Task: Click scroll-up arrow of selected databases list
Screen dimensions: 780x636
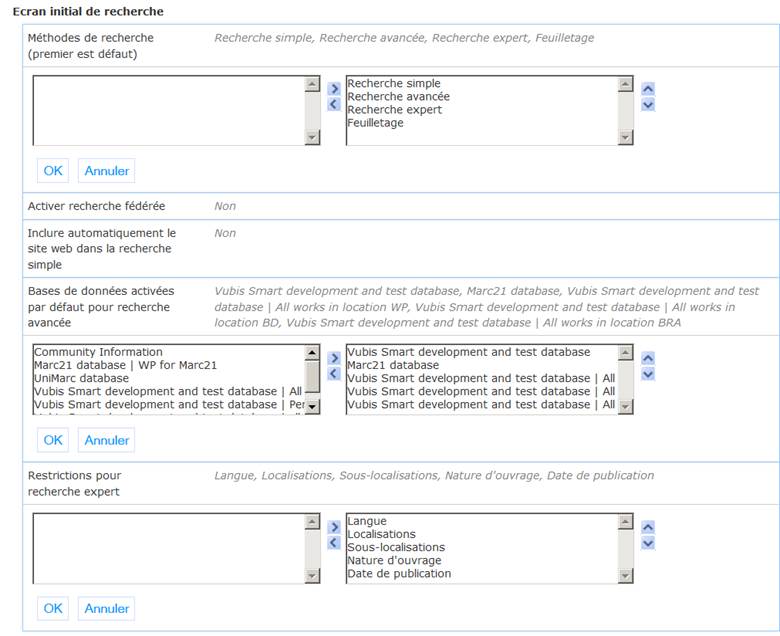Action: click(625, 353)
